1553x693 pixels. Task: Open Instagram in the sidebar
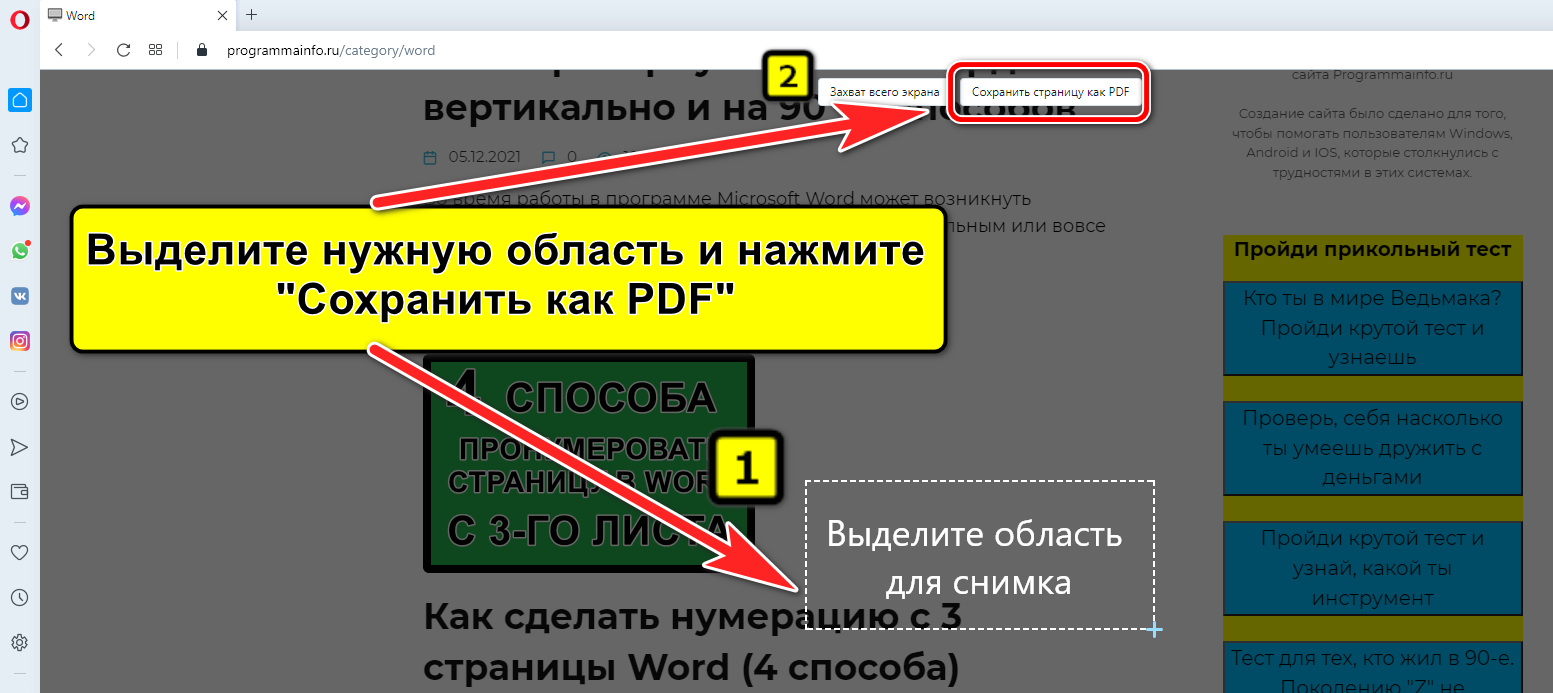19,341
